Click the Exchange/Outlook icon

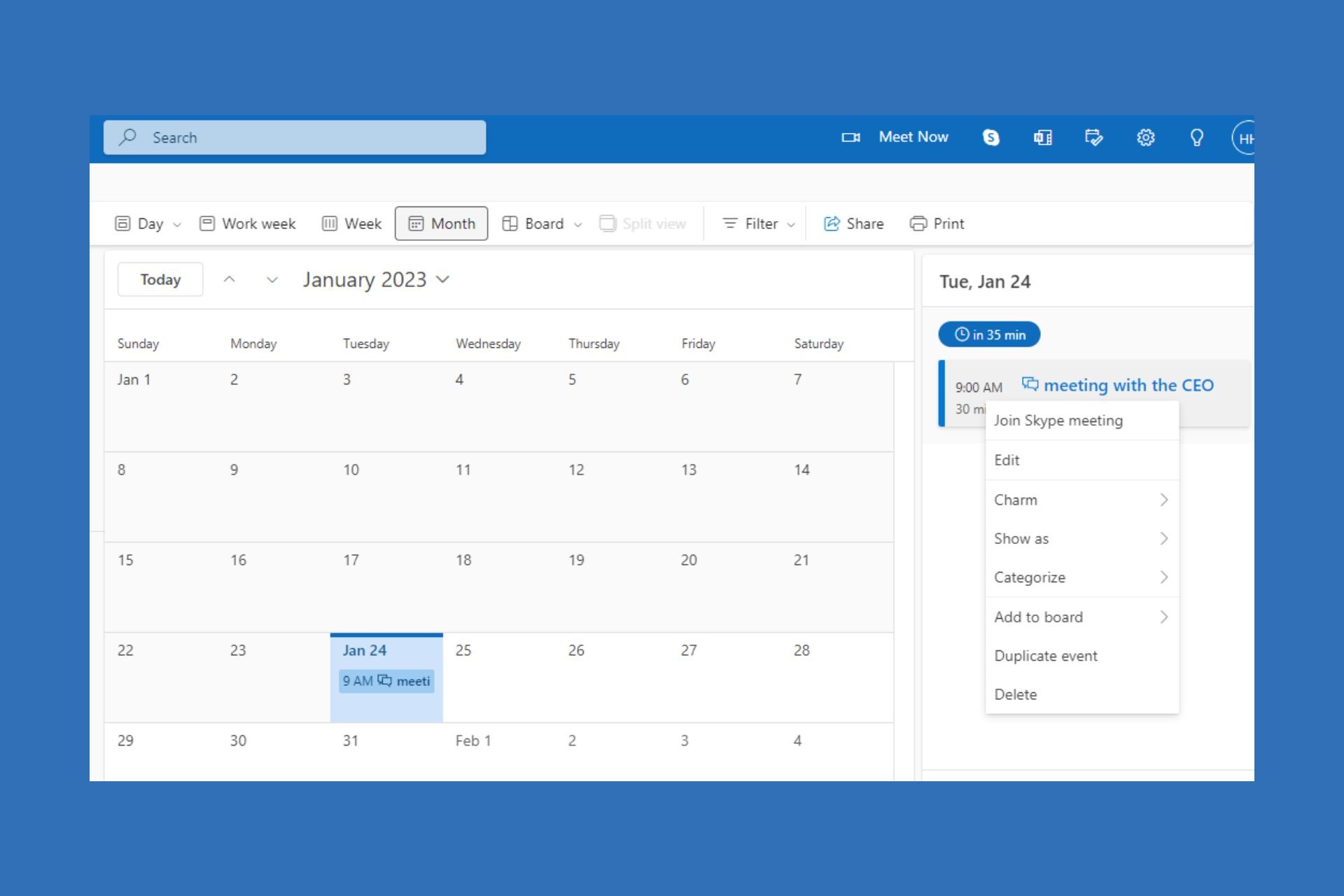point(1043,137)
